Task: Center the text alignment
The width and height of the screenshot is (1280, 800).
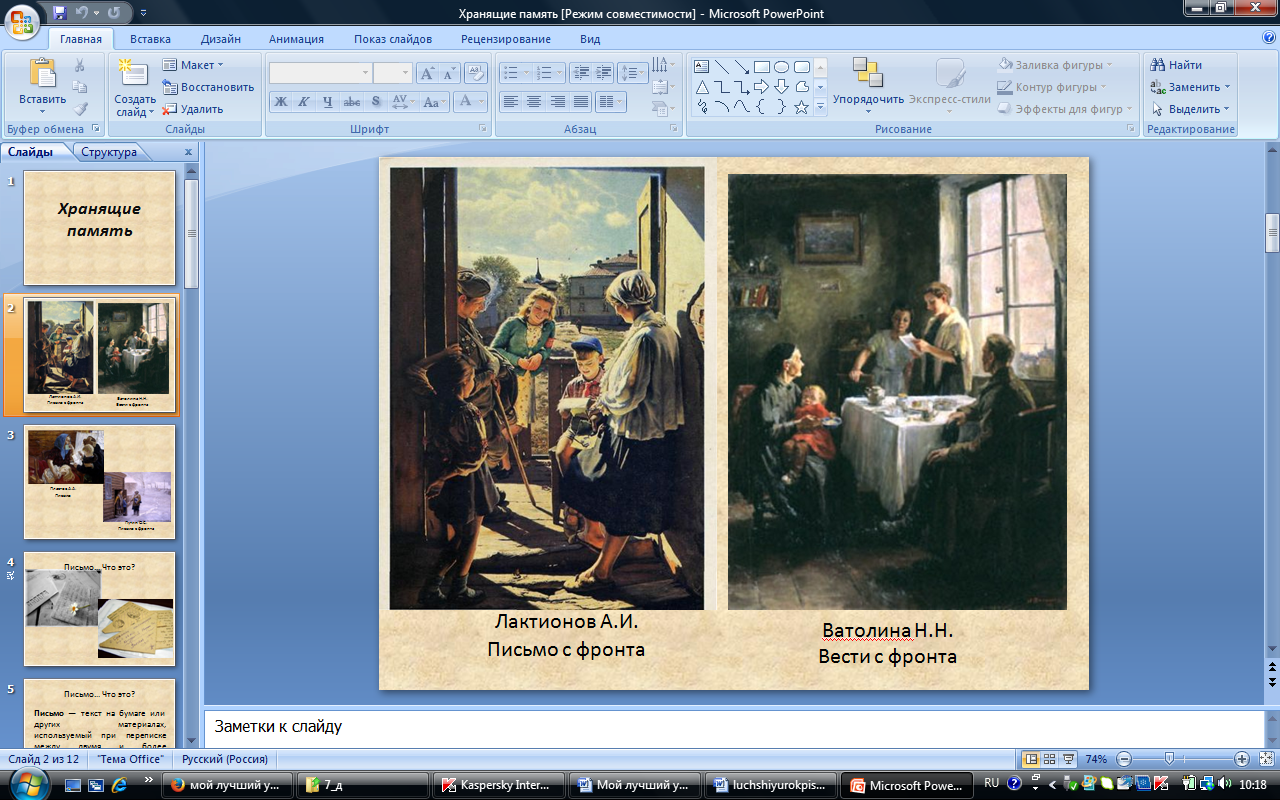Action: 534,102
